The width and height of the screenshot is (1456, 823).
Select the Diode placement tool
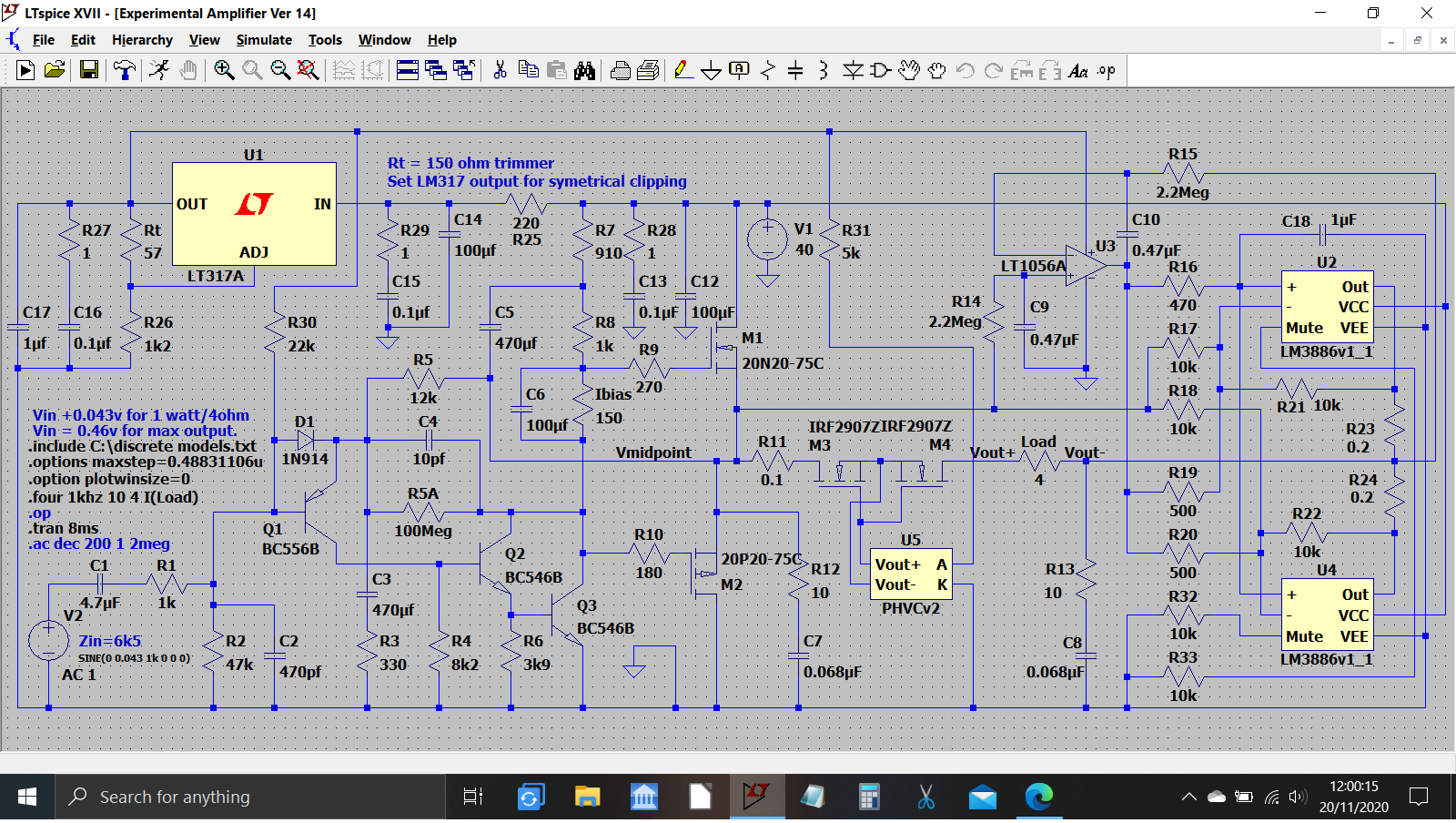pos(853,70)
